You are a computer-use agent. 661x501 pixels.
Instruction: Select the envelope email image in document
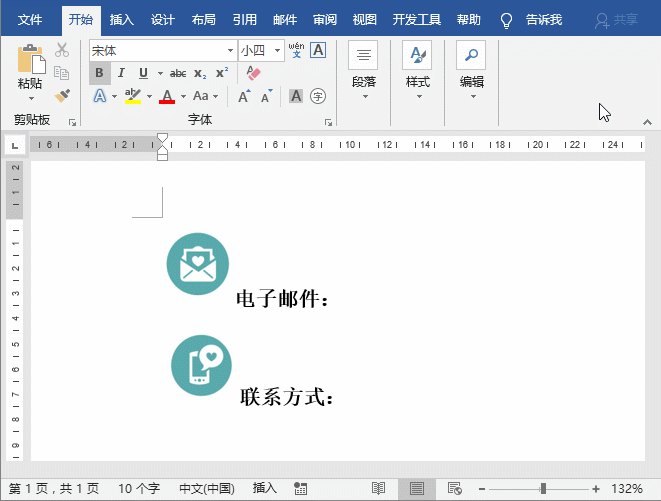198,264
